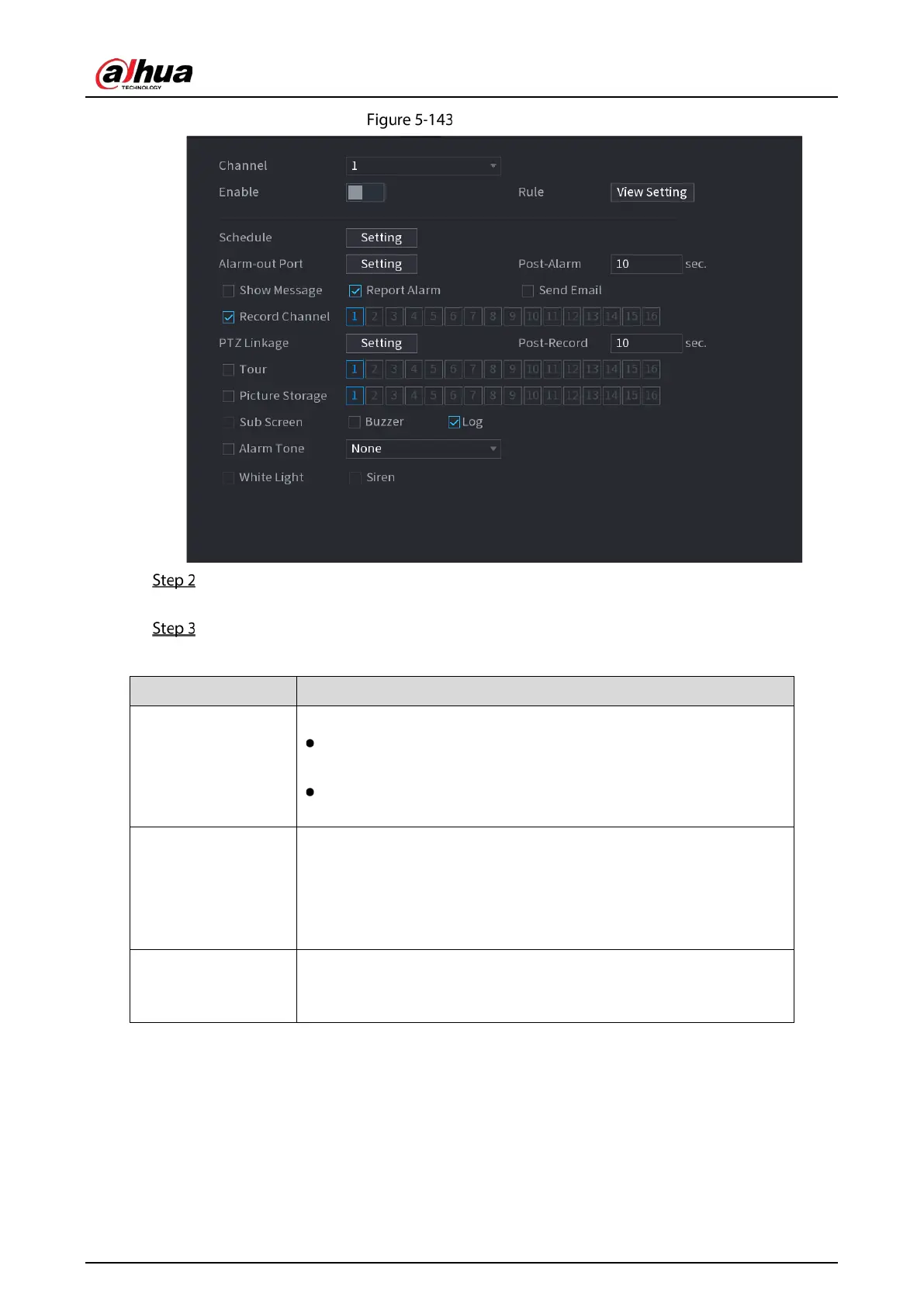Click the Dahua Technology logo

[144, 75]
